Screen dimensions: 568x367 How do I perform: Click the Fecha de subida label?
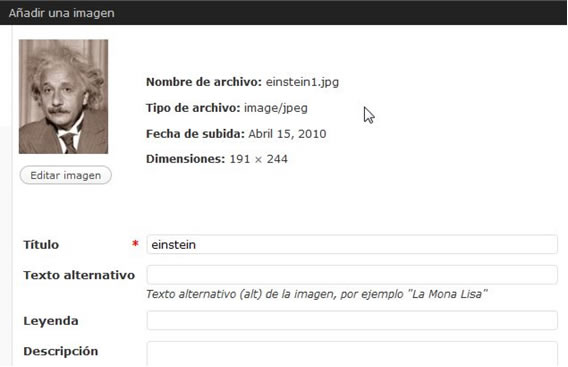click(x=195, y=134)
